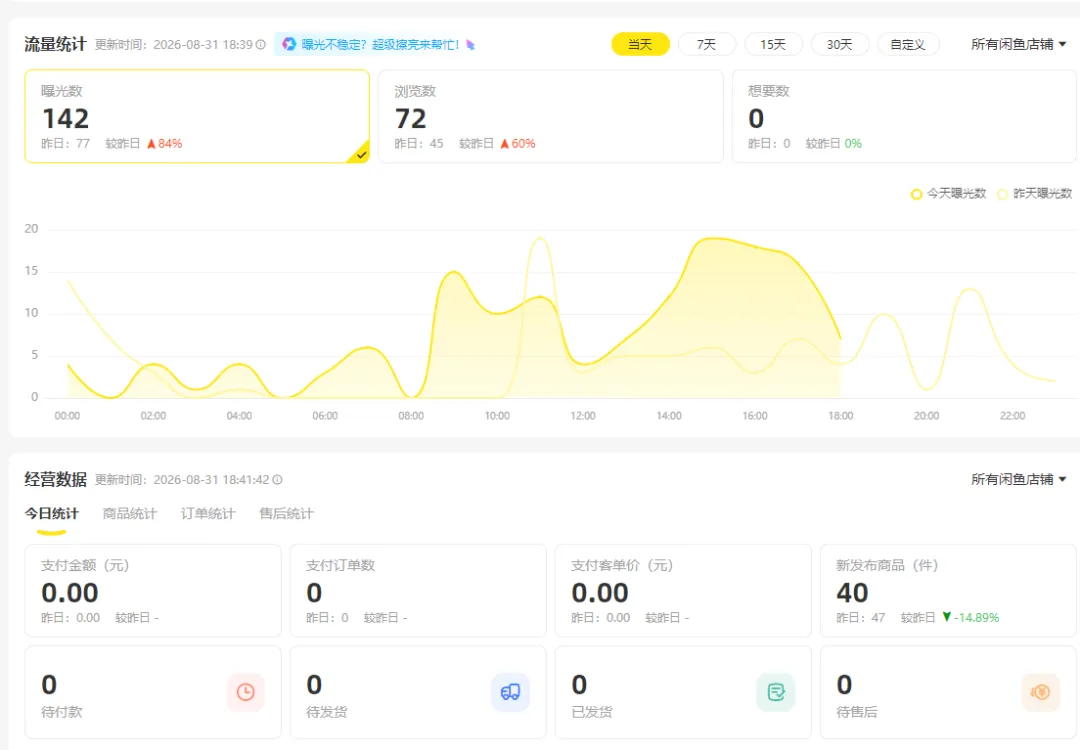Switch to the 商品统计 tab

click(129, 514)
